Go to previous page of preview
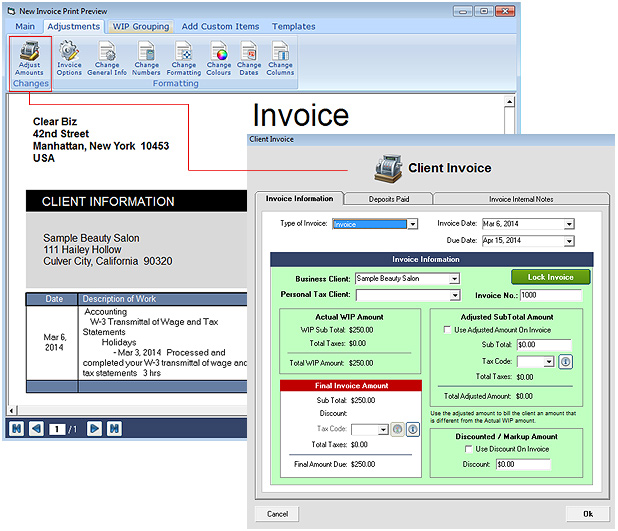 click(x=36, y=429)
